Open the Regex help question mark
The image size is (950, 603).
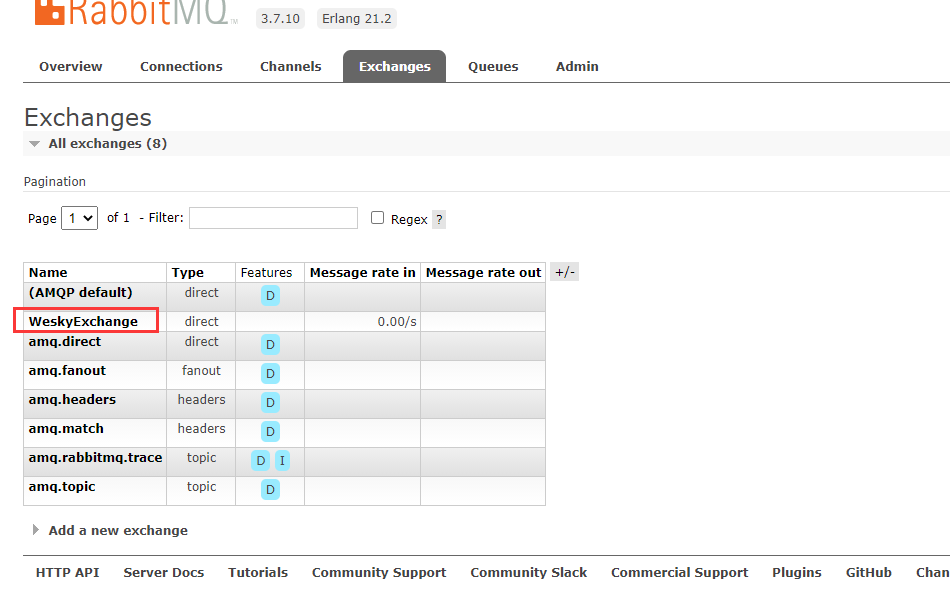click(439, 219)
